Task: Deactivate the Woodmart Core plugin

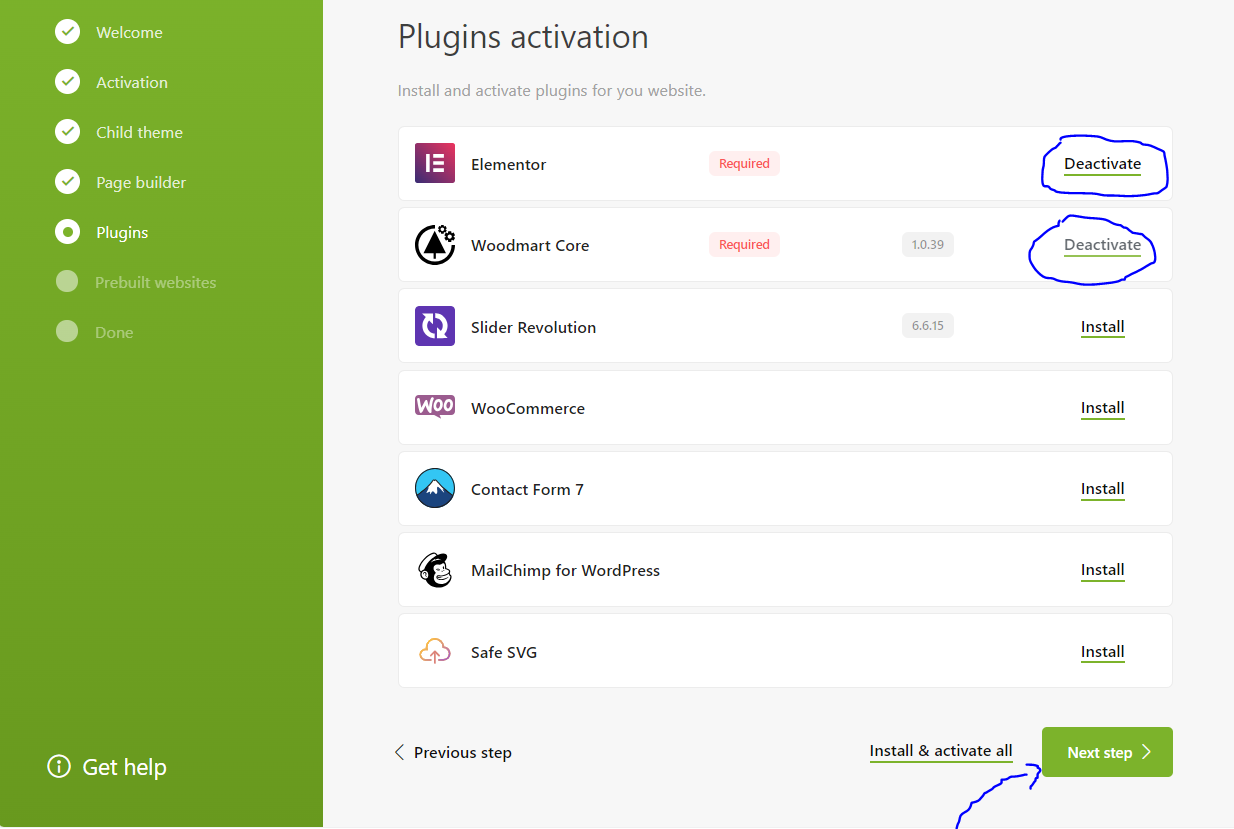Action: [1102, 245]
